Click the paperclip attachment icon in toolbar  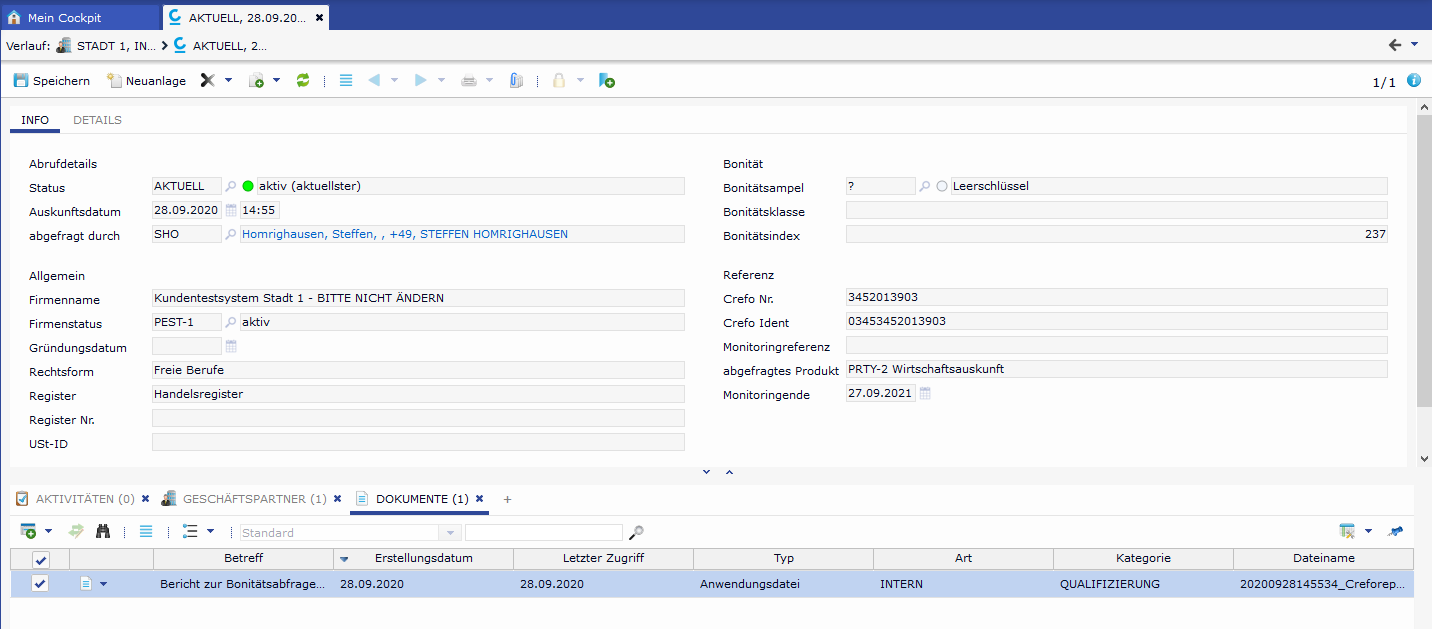coord(516,81)
